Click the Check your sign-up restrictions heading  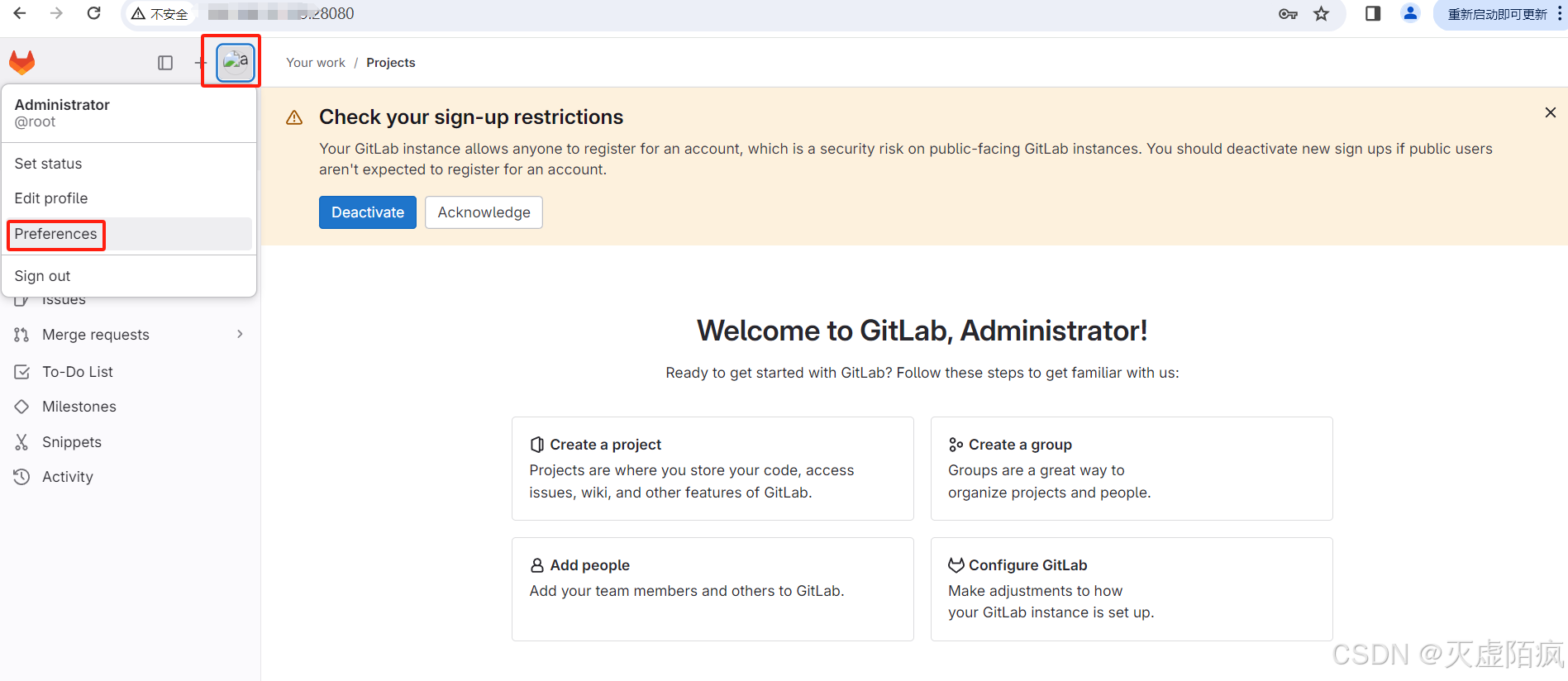click(471, 117)
